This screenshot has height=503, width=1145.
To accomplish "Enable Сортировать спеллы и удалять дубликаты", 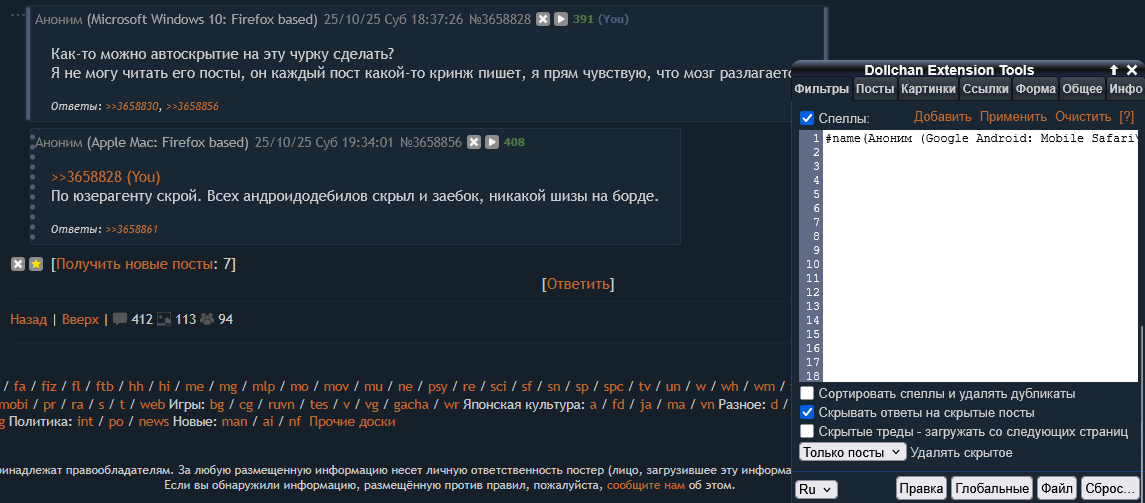I will point(807,393).
